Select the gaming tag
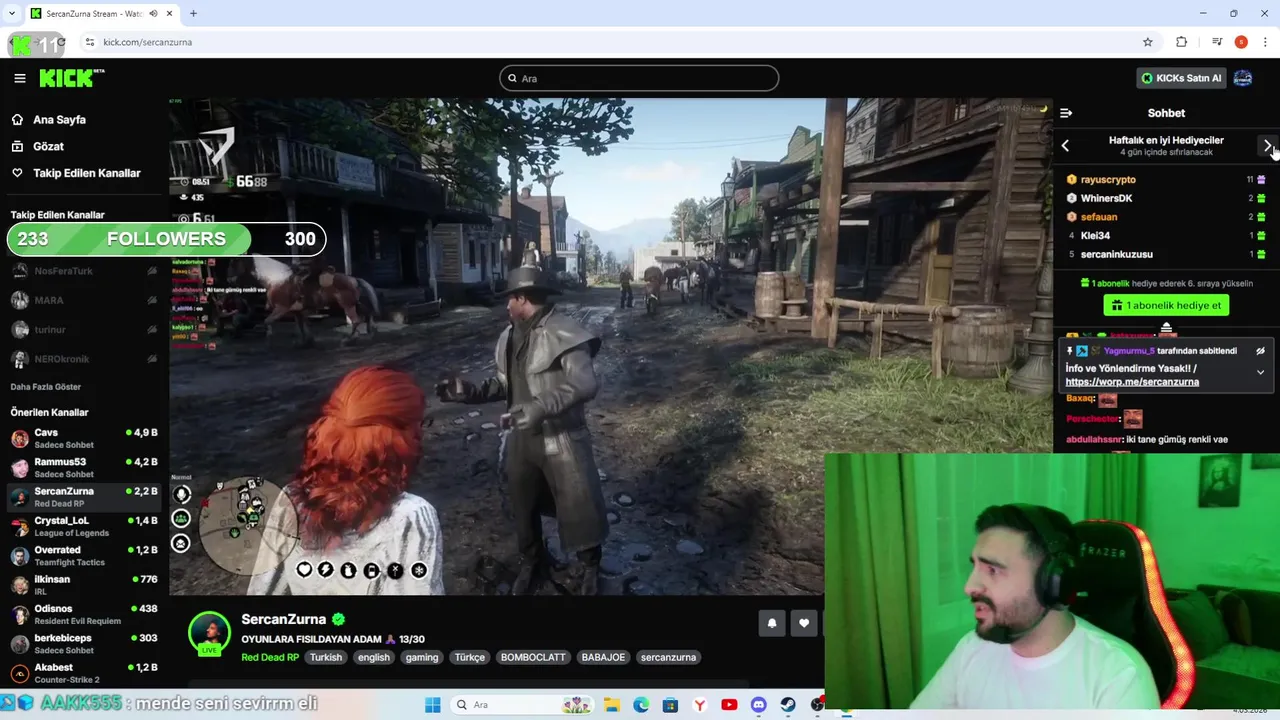This screenshot has height=720, width=1280. pyautogui.click(x=422, y=657)
